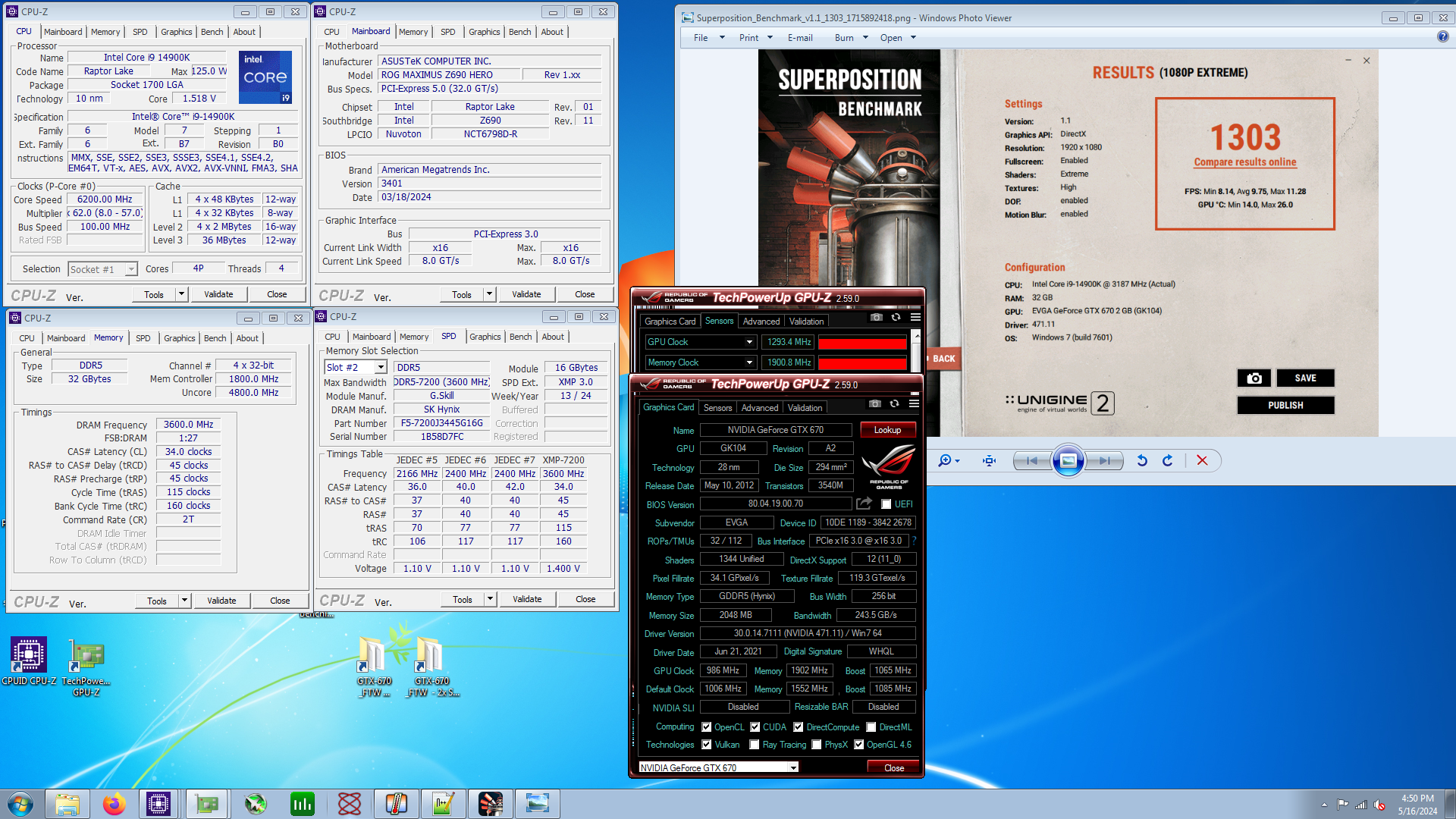Switch to Graphics Card tab in GPU-Z Sensors window

point(670,322)
